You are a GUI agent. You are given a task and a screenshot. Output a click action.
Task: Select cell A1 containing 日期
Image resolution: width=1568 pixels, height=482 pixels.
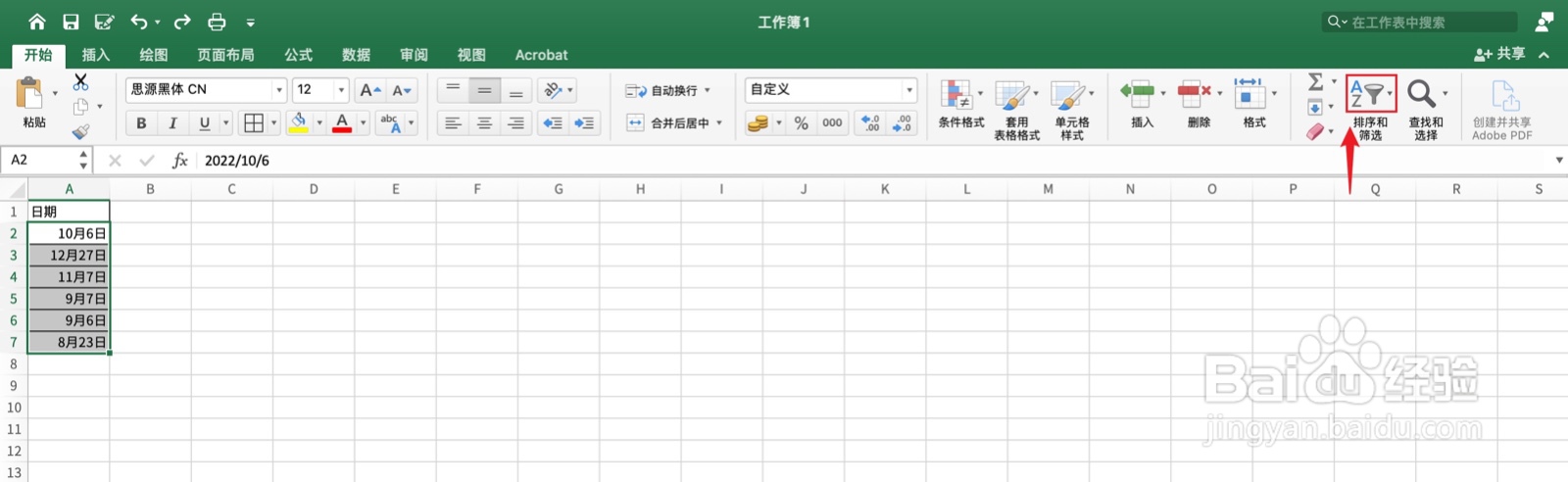point(69,211)
